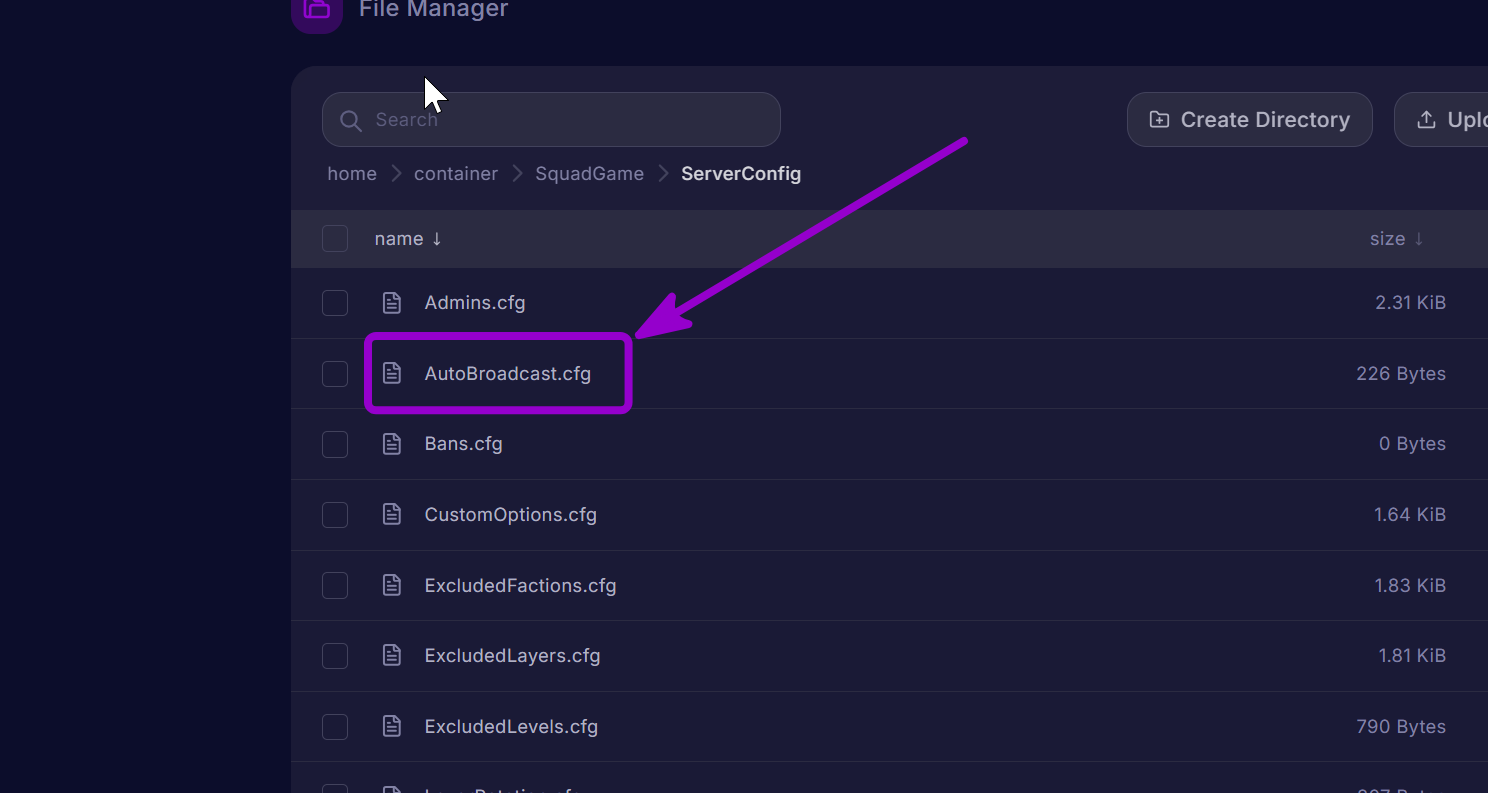Click the Upload button
The image size is (1488, 793).
coord(1441,120)
